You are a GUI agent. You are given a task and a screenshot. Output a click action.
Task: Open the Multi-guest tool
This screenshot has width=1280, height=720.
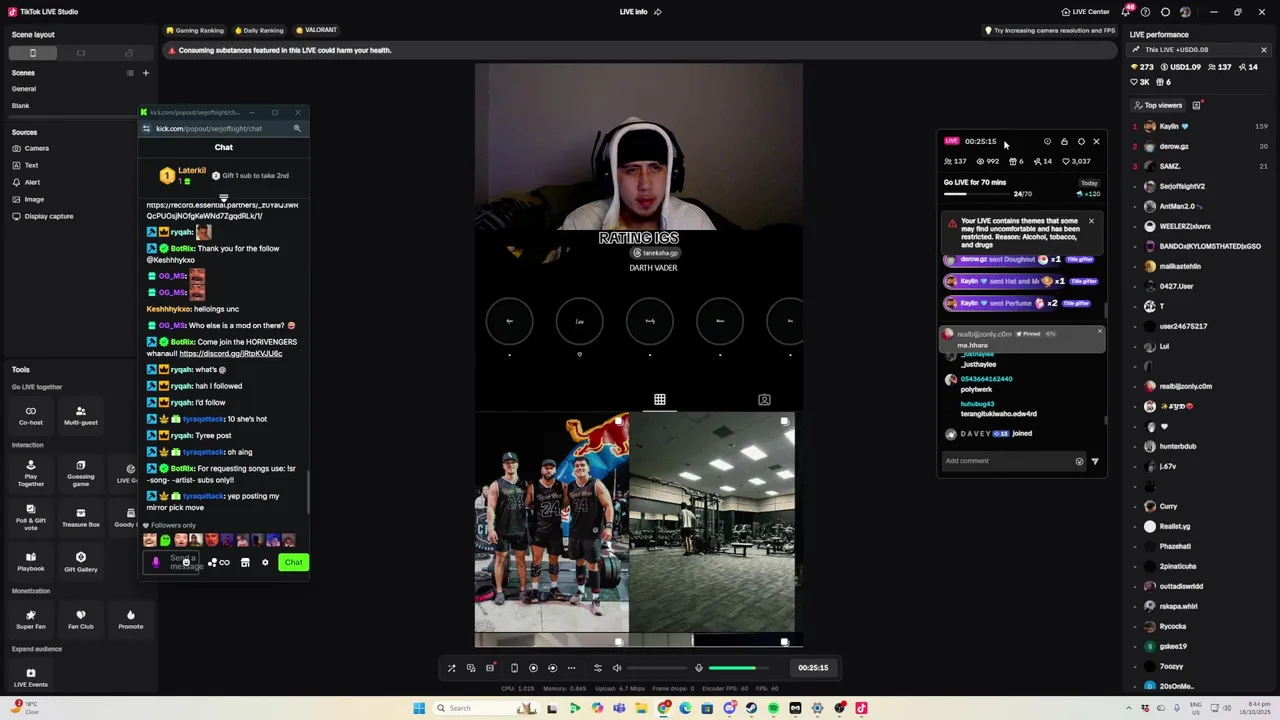[x=81, y=415]
